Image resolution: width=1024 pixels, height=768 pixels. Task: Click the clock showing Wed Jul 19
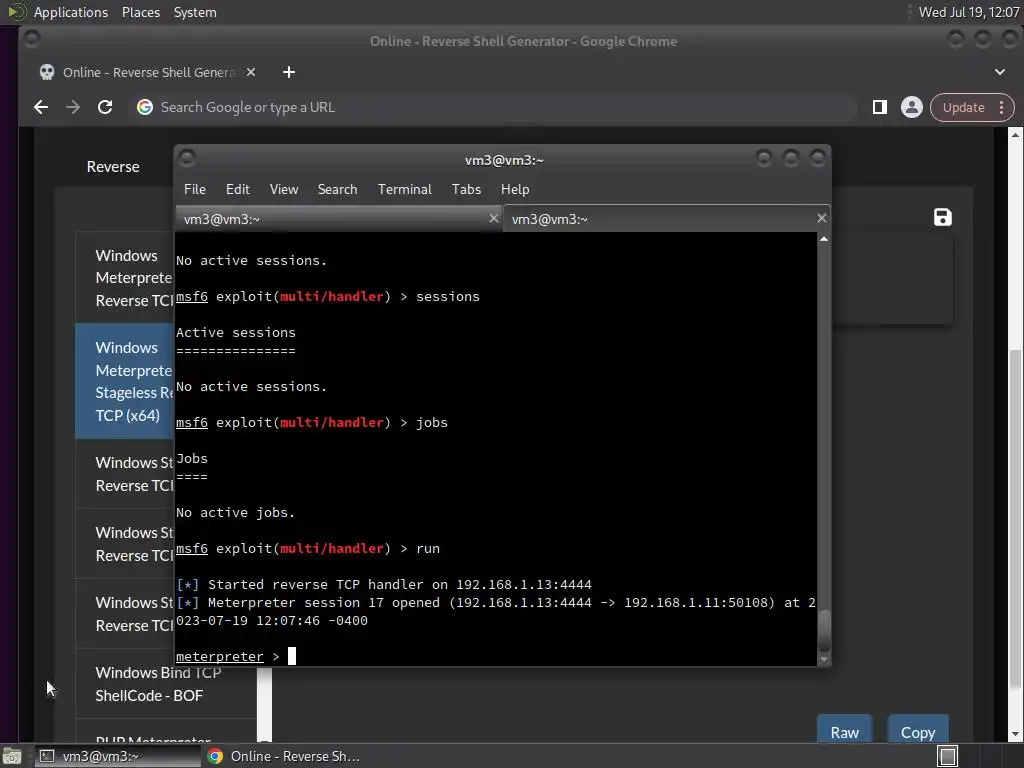(968, 12)
